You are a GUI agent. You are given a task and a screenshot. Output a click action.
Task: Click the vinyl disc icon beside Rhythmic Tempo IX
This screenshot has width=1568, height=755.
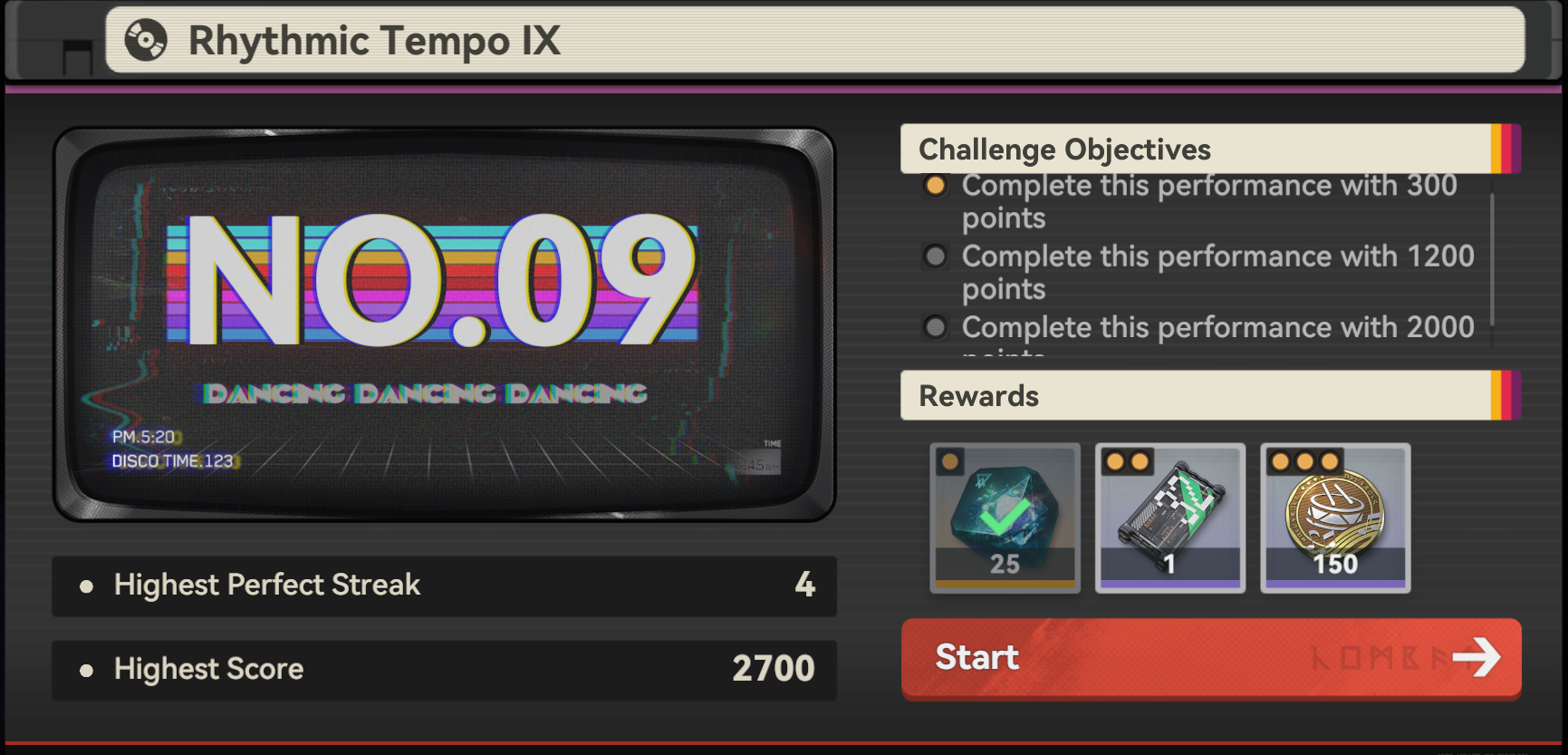(x=146, y=41)
